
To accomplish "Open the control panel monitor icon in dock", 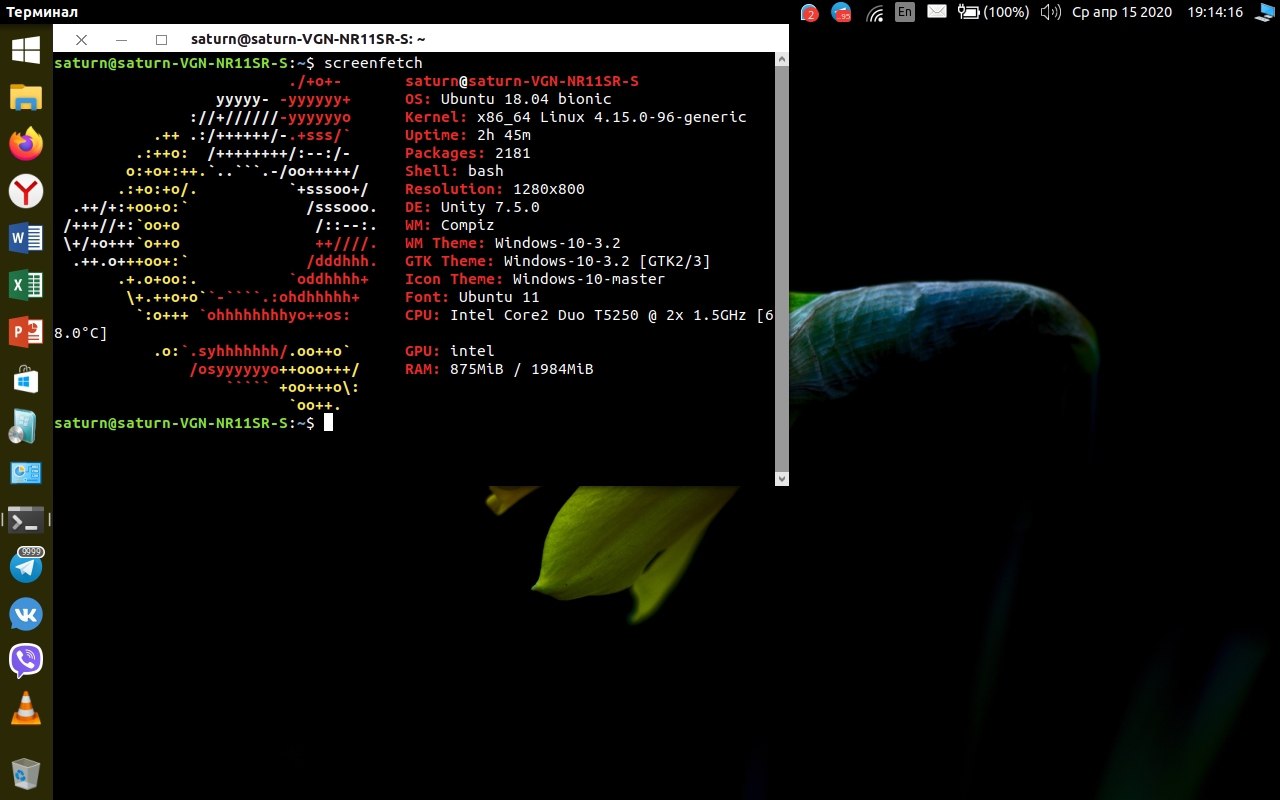I will (x=26, y=473).
